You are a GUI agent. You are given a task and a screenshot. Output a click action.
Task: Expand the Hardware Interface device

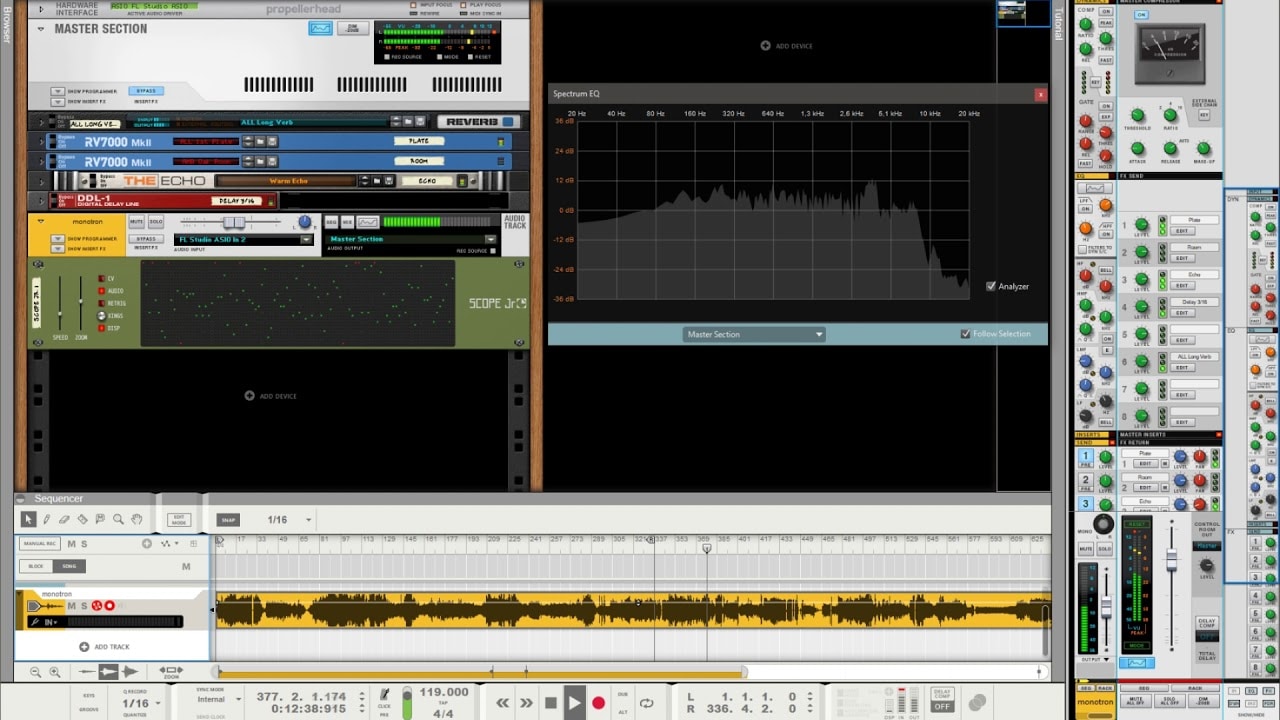click(x=41, y=8)
